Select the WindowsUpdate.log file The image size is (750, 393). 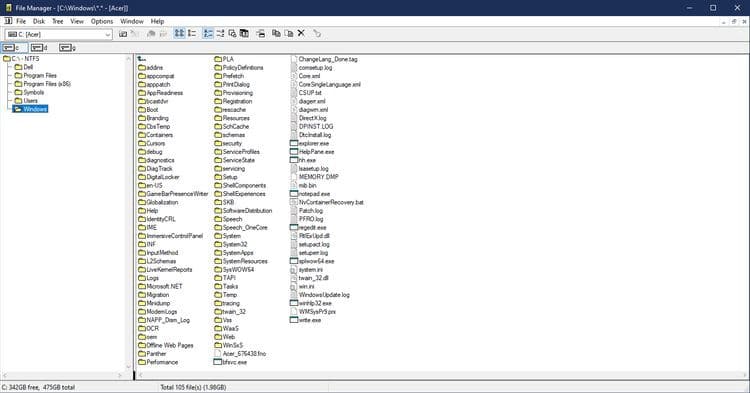click(320, 295)
